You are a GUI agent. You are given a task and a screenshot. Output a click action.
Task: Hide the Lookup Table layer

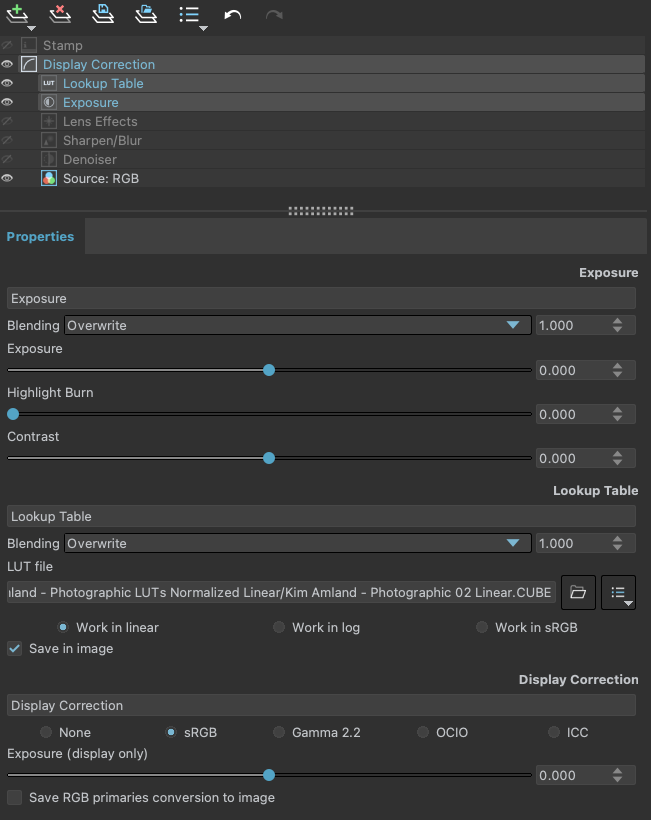coord(7,83)
